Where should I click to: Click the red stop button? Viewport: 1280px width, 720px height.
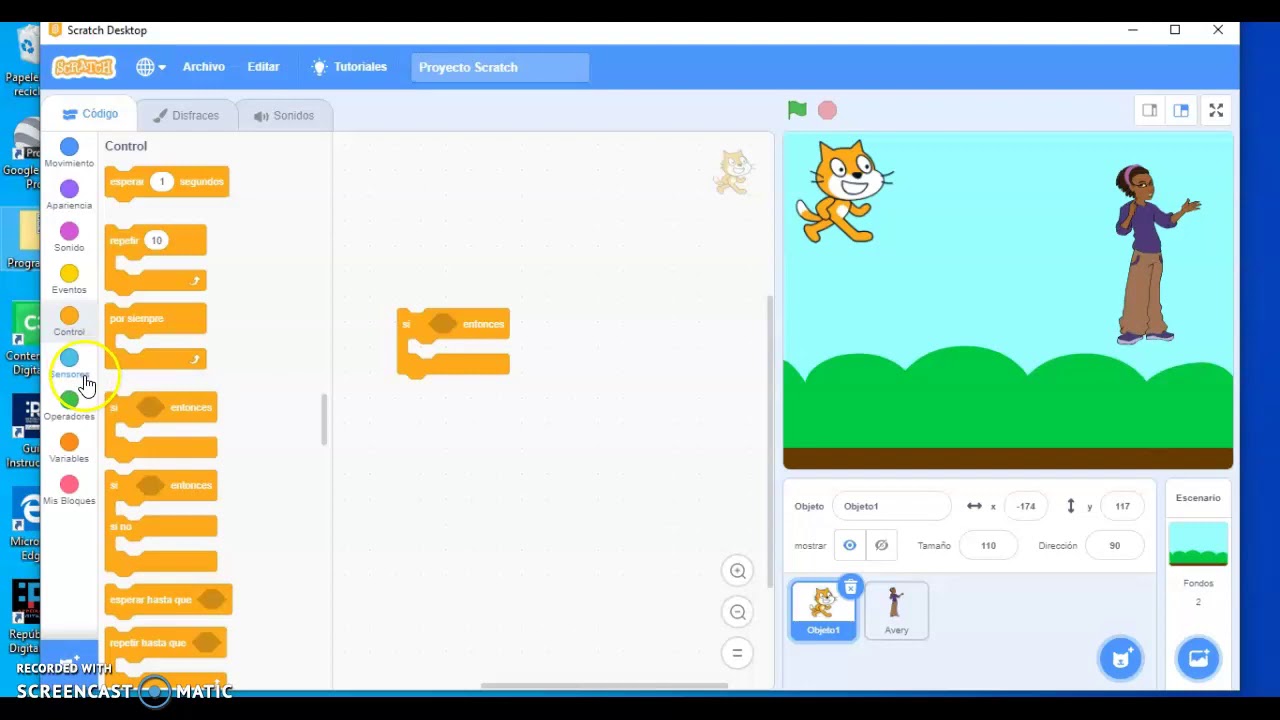click(827, 110)
